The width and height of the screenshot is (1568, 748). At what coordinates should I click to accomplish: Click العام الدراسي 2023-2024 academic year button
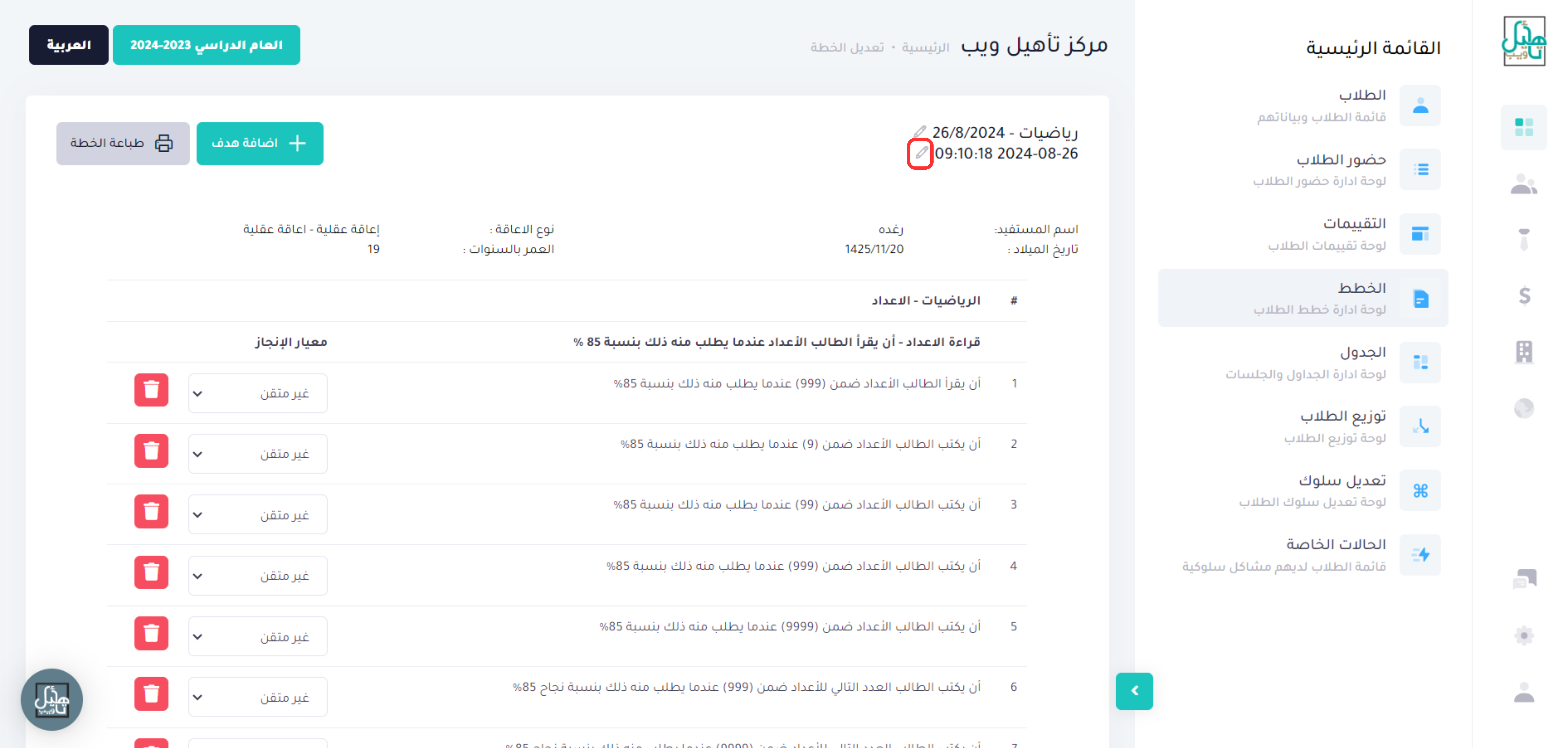206,44
